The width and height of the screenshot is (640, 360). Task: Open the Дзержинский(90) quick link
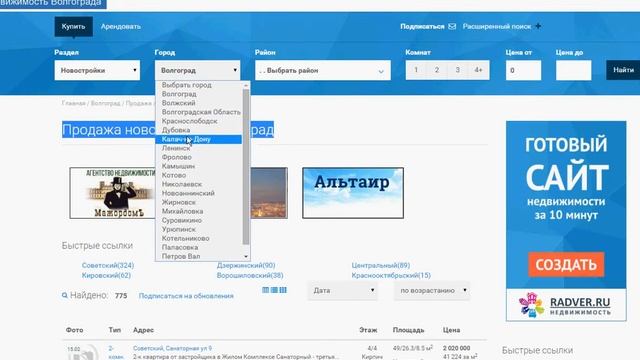tap(246, 265)
